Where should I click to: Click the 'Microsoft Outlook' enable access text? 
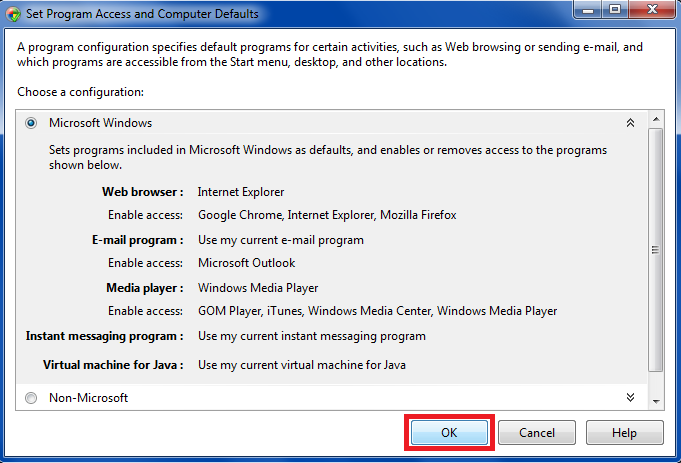(x=246, y=263)
